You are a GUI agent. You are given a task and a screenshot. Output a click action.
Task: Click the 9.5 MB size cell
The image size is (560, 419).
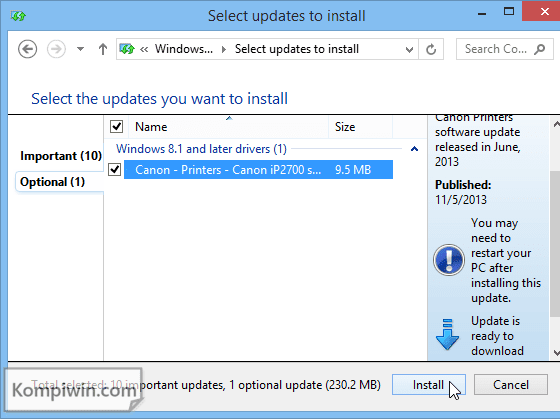(x=353, y=170)
